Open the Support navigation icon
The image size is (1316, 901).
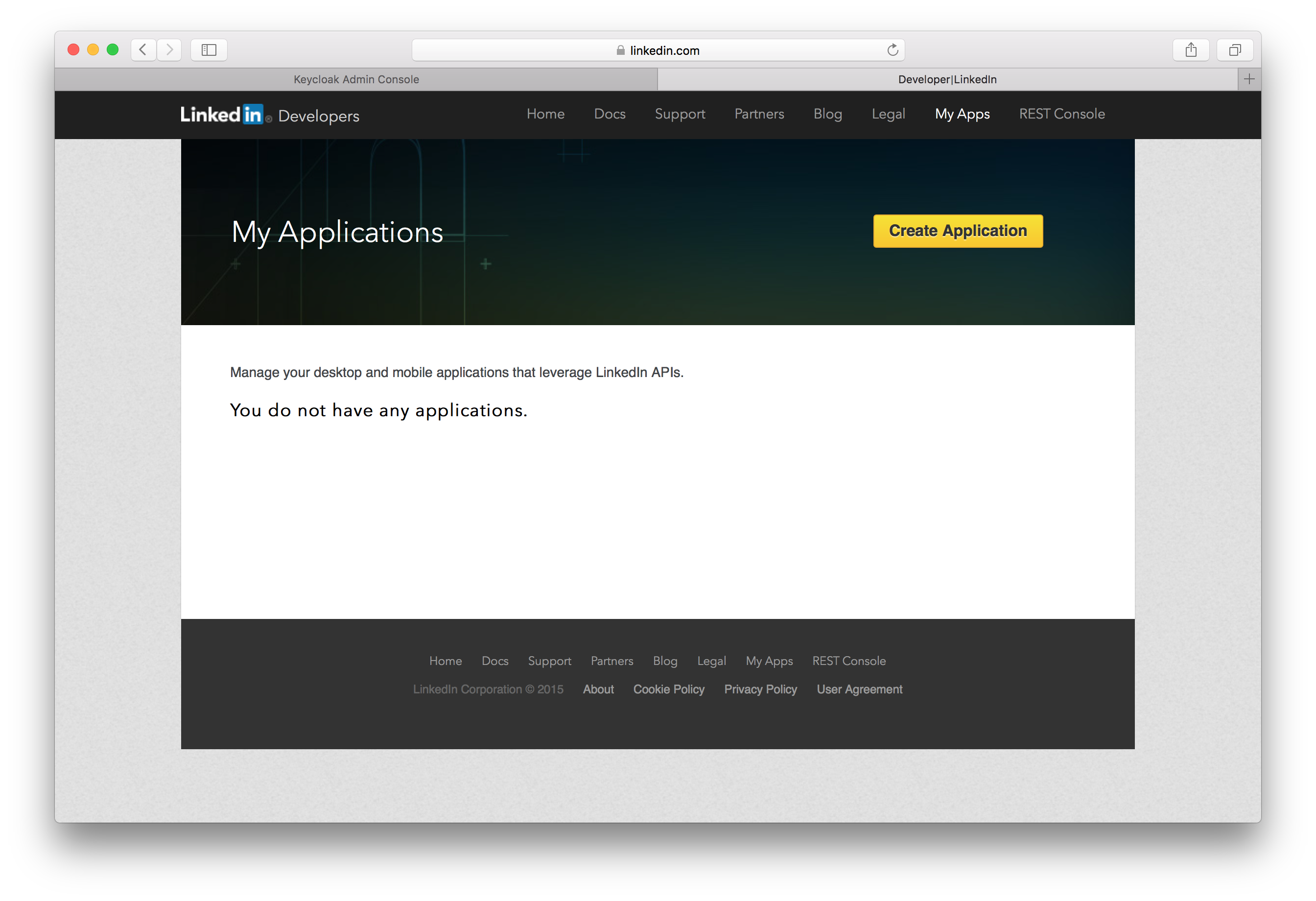(678, 114)
